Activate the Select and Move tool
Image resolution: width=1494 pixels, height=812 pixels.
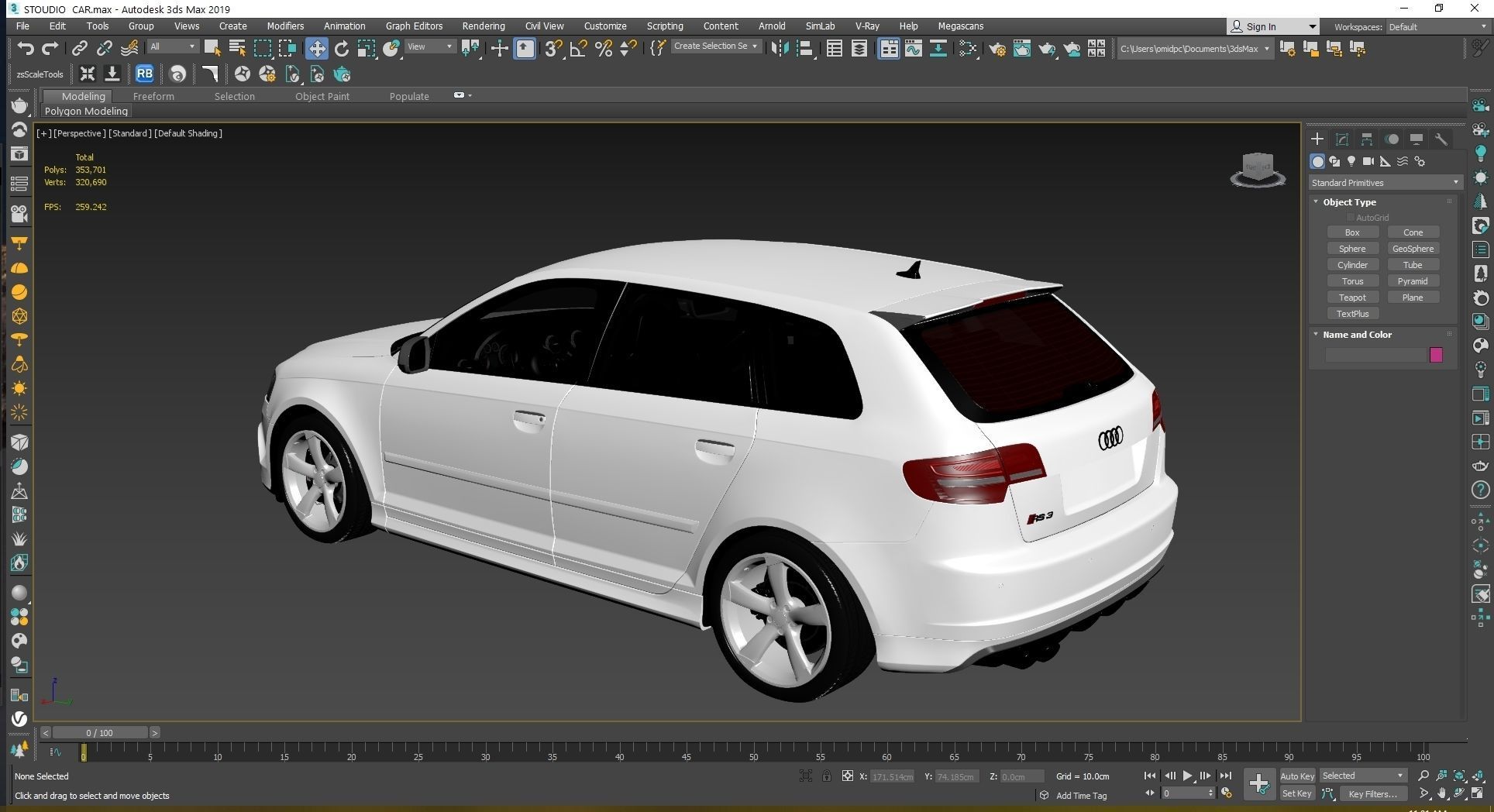coord(316,49)
